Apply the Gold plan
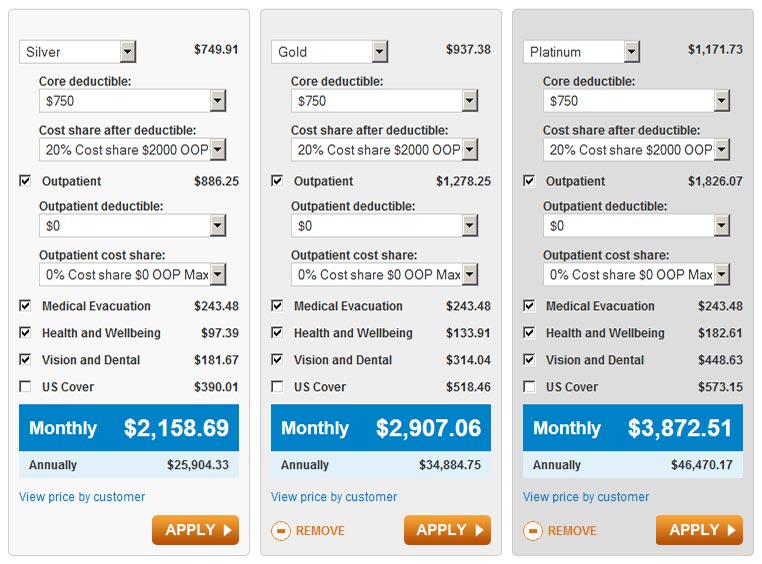The image size is (762, 564). [x=447, y=530]
